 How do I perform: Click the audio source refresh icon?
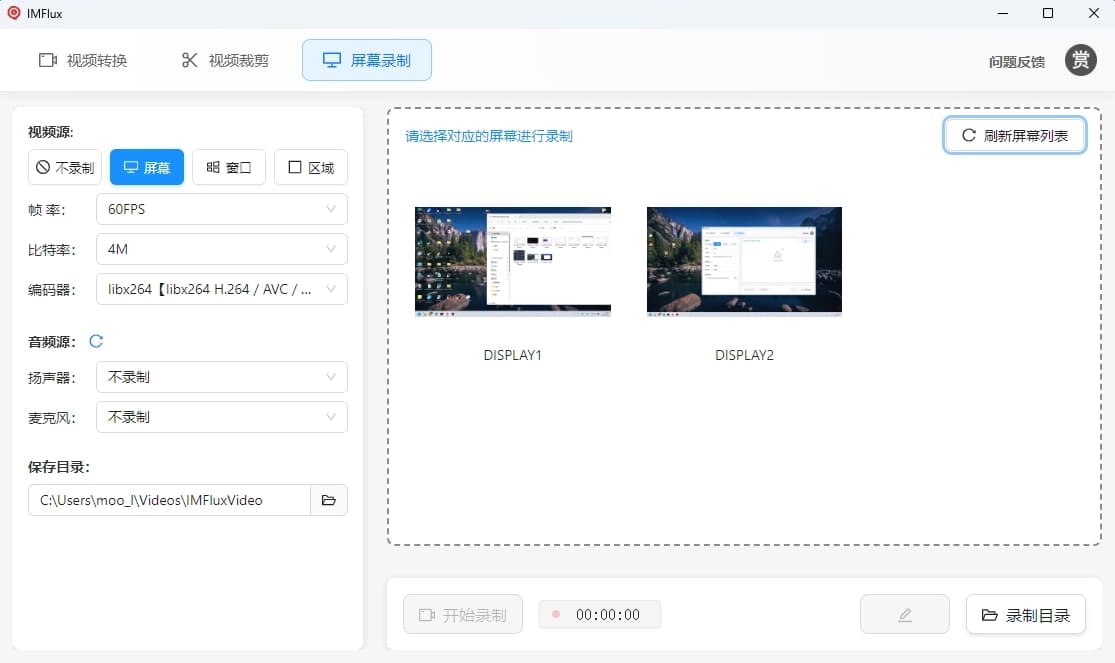(96, 341)
